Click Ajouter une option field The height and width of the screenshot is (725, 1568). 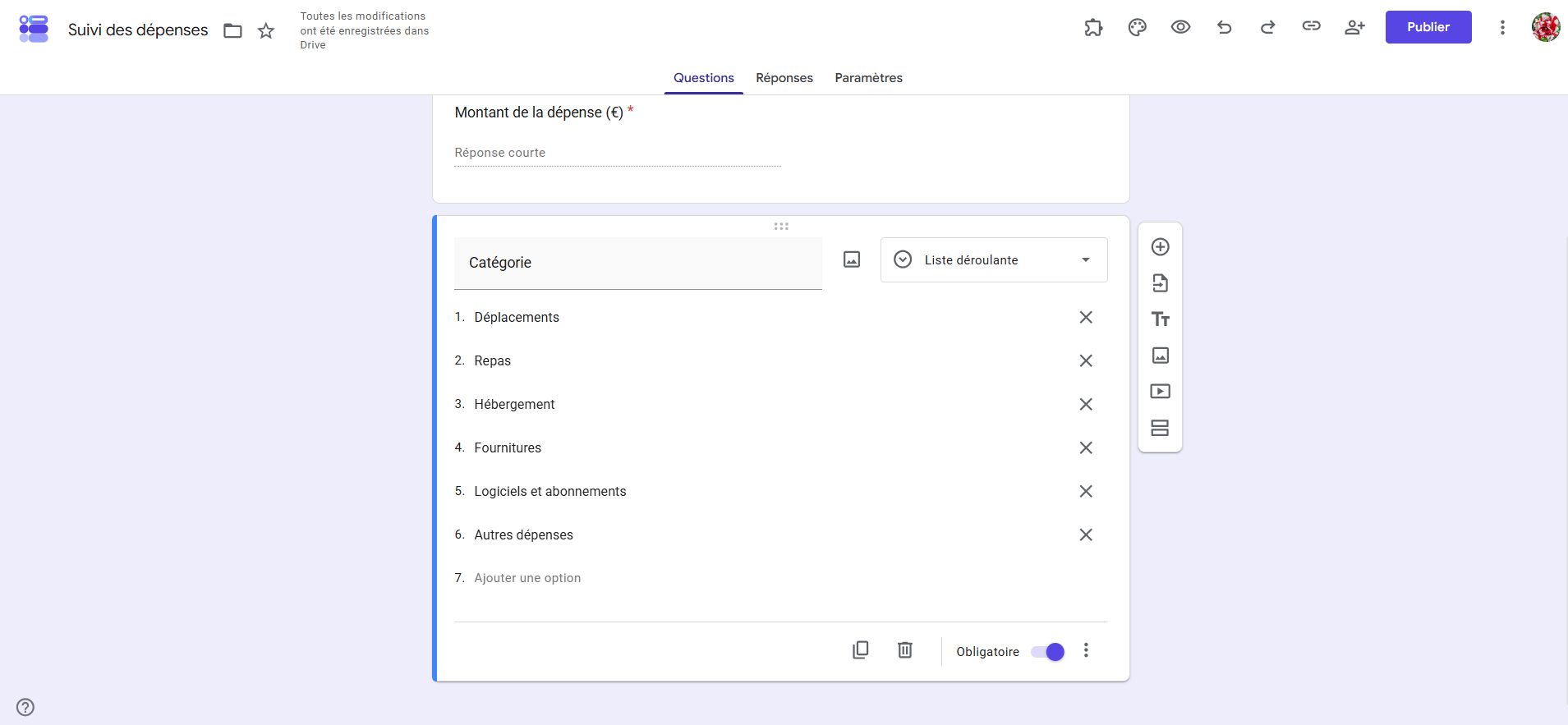coord(527,578)
